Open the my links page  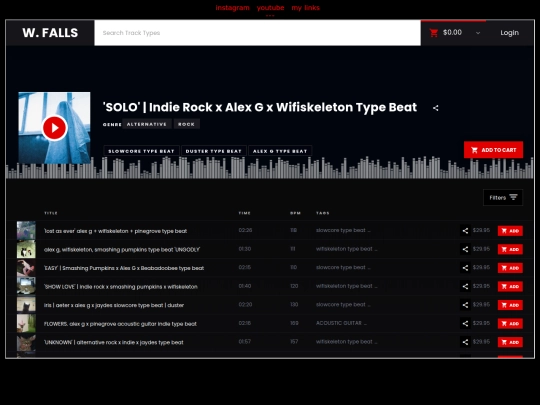point(305,8)
